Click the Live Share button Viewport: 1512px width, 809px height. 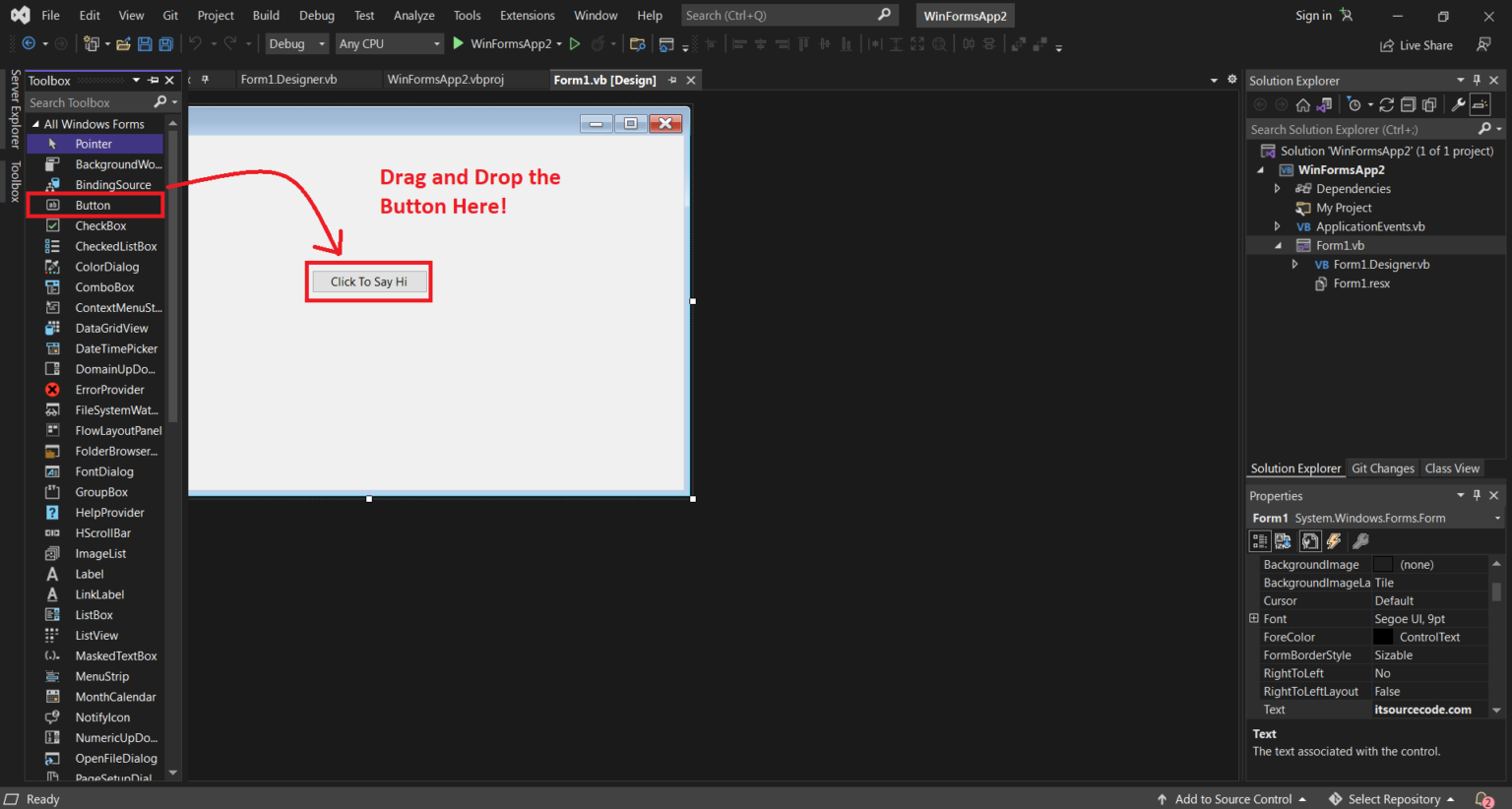tap(1416, 45)
